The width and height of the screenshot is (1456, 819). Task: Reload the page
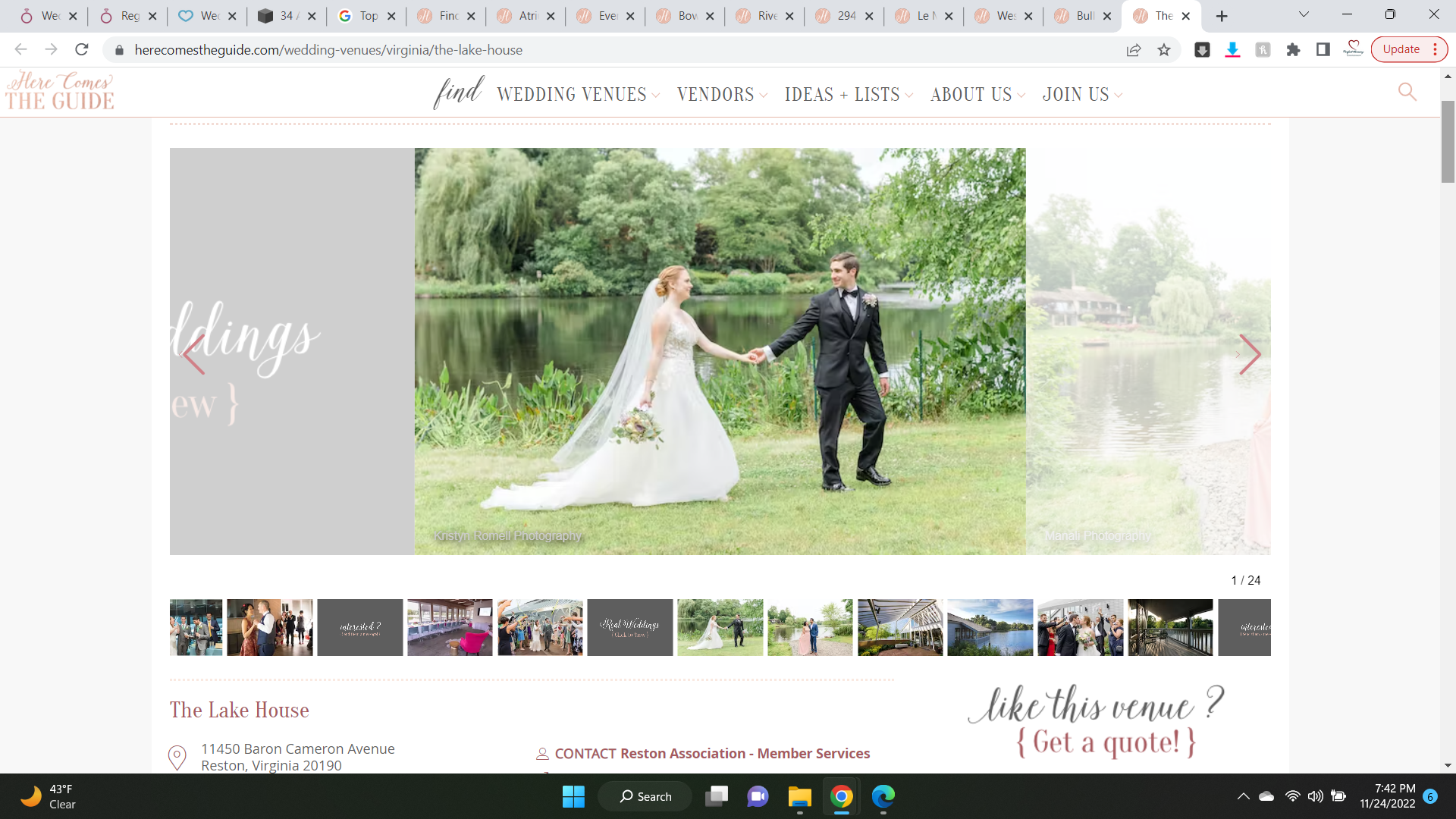click(x=82, y=50)
